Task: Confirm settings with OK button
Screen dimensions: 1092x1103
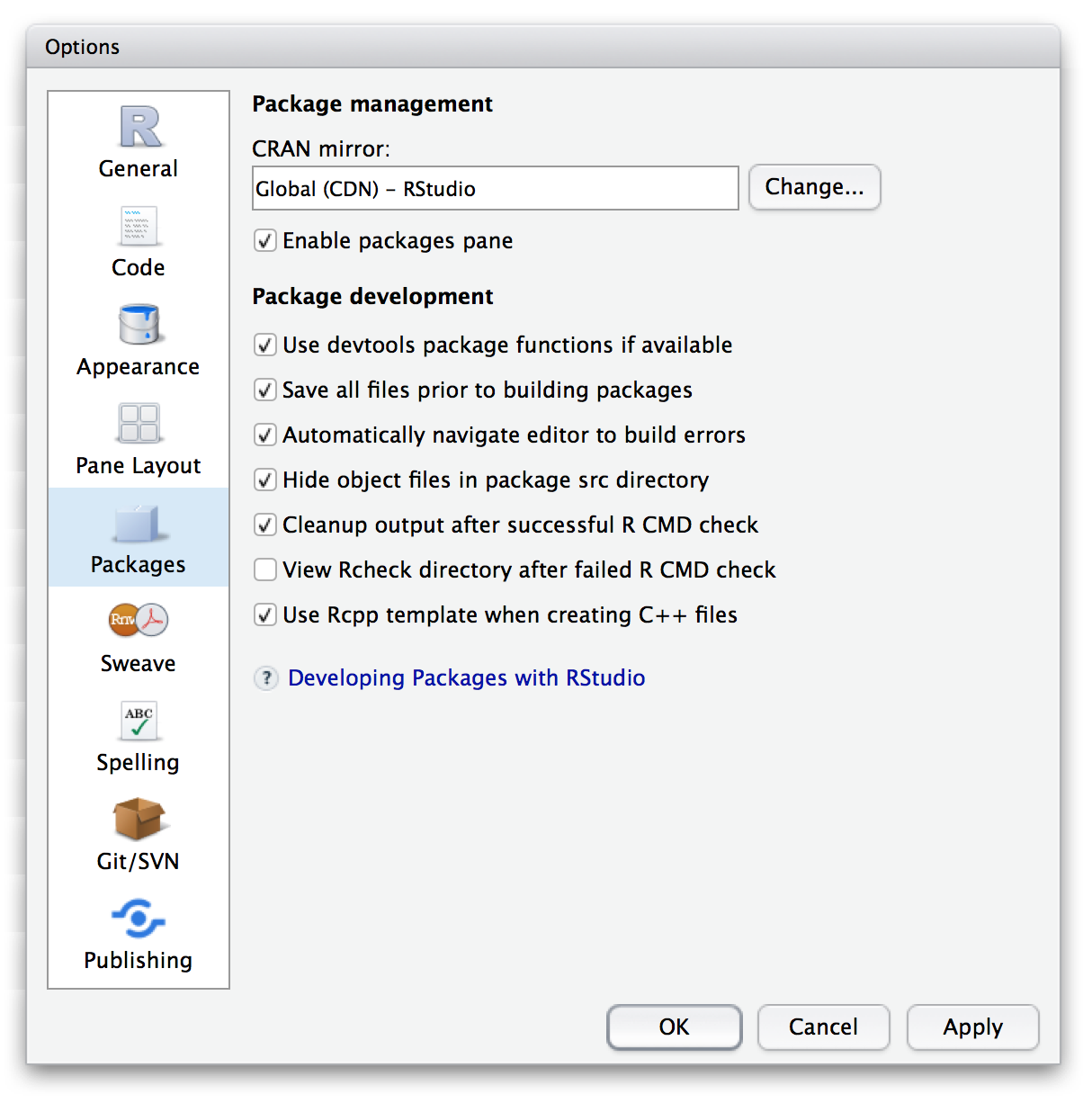Action: pos(674,1027)
